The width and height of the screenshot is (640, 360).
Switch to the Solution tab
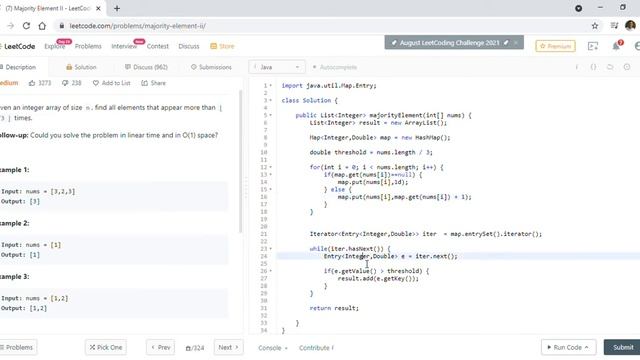(x=81, y=67)
